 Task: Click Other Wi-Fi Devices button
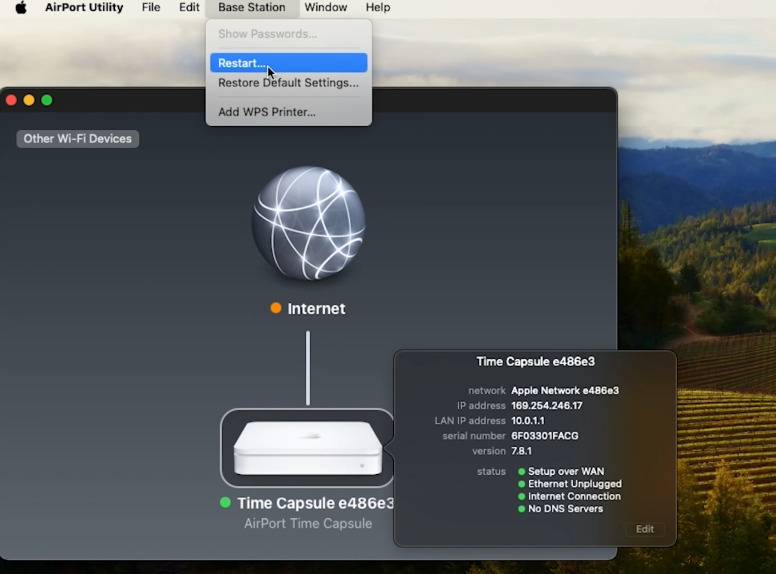click(x=78, y=139)
